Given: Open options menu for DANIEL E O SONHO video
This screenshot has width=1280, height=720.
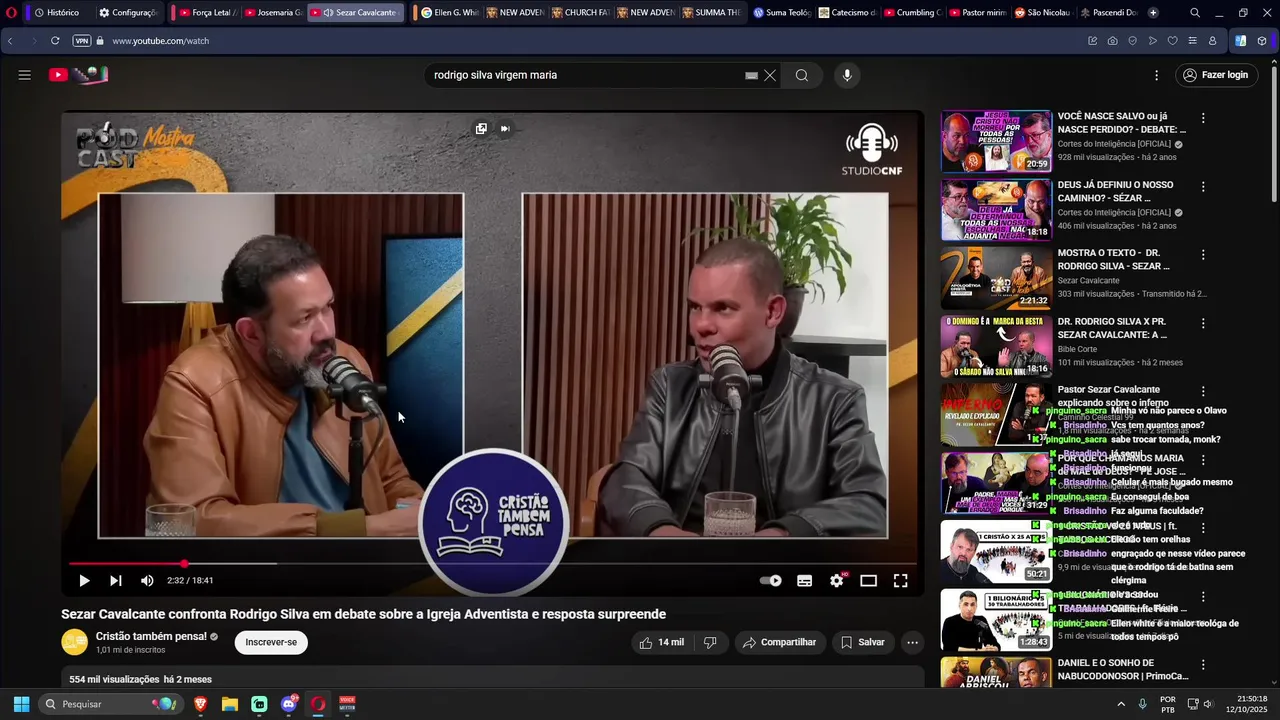Looking at the screenshot, I should coord(1203,665).
